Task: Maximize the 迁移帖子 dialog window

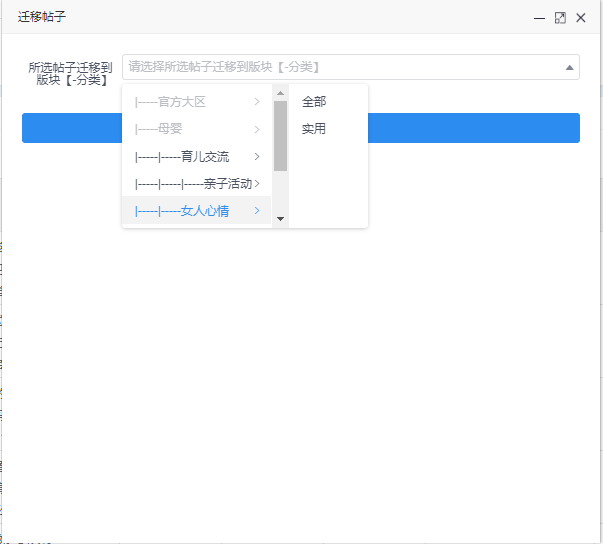Action: (x=560, y=18)
